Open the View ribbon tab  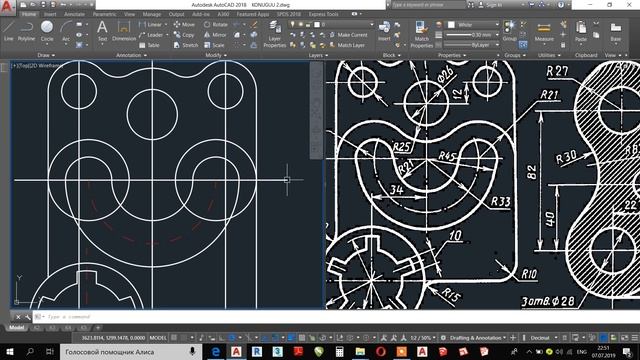pos(129,14)
